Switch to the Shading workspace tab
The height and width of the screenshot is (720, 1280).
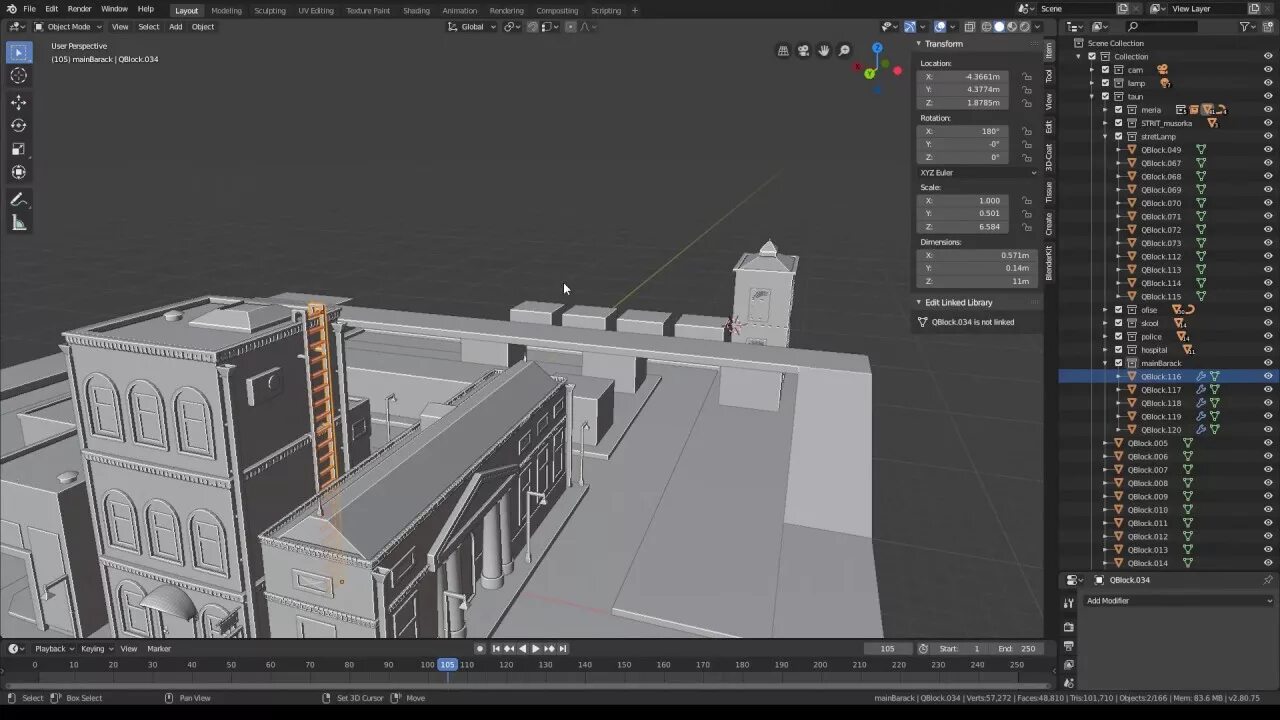coord(416,10)
